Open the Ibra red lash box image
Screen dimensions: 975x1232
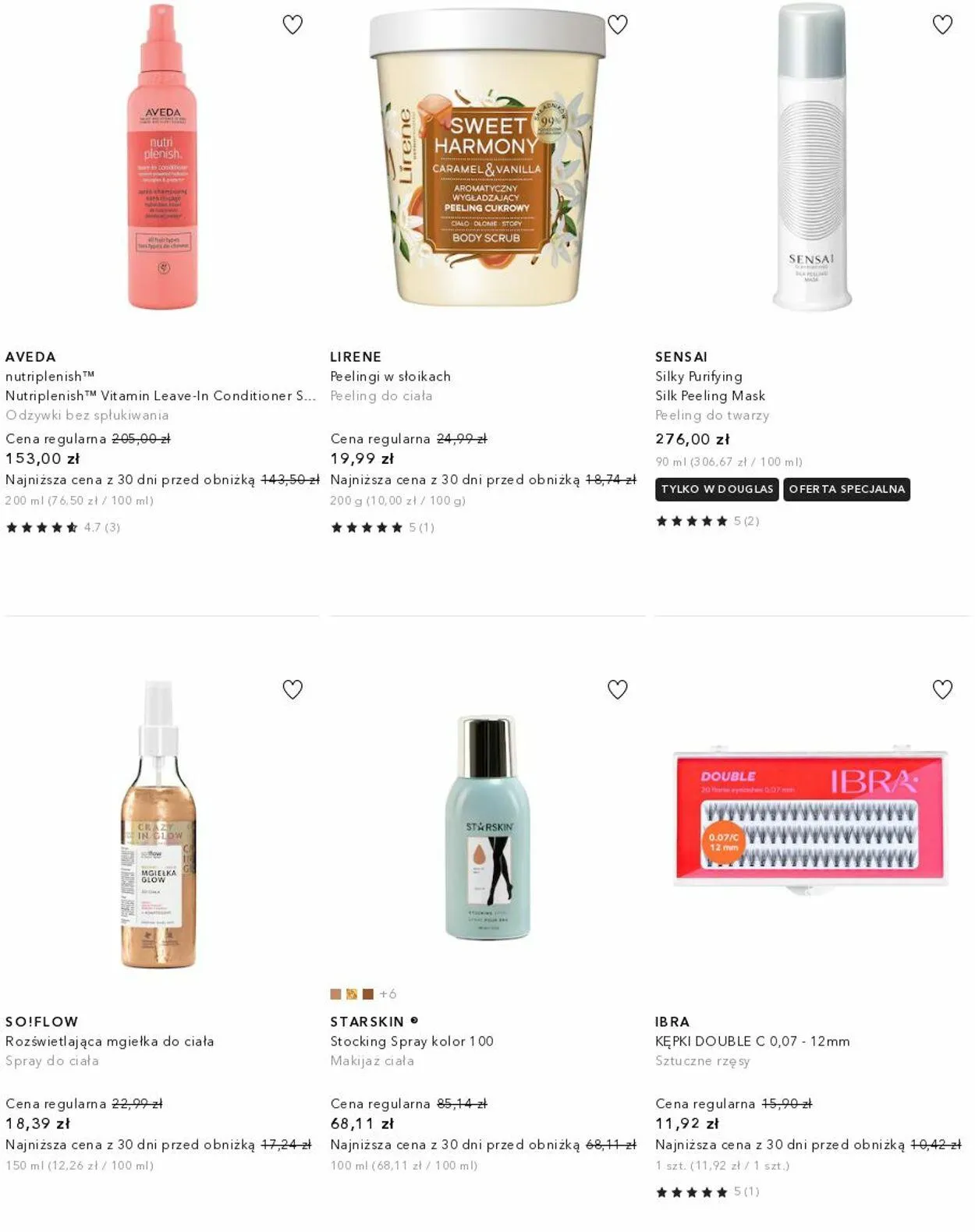coord(811,819)
